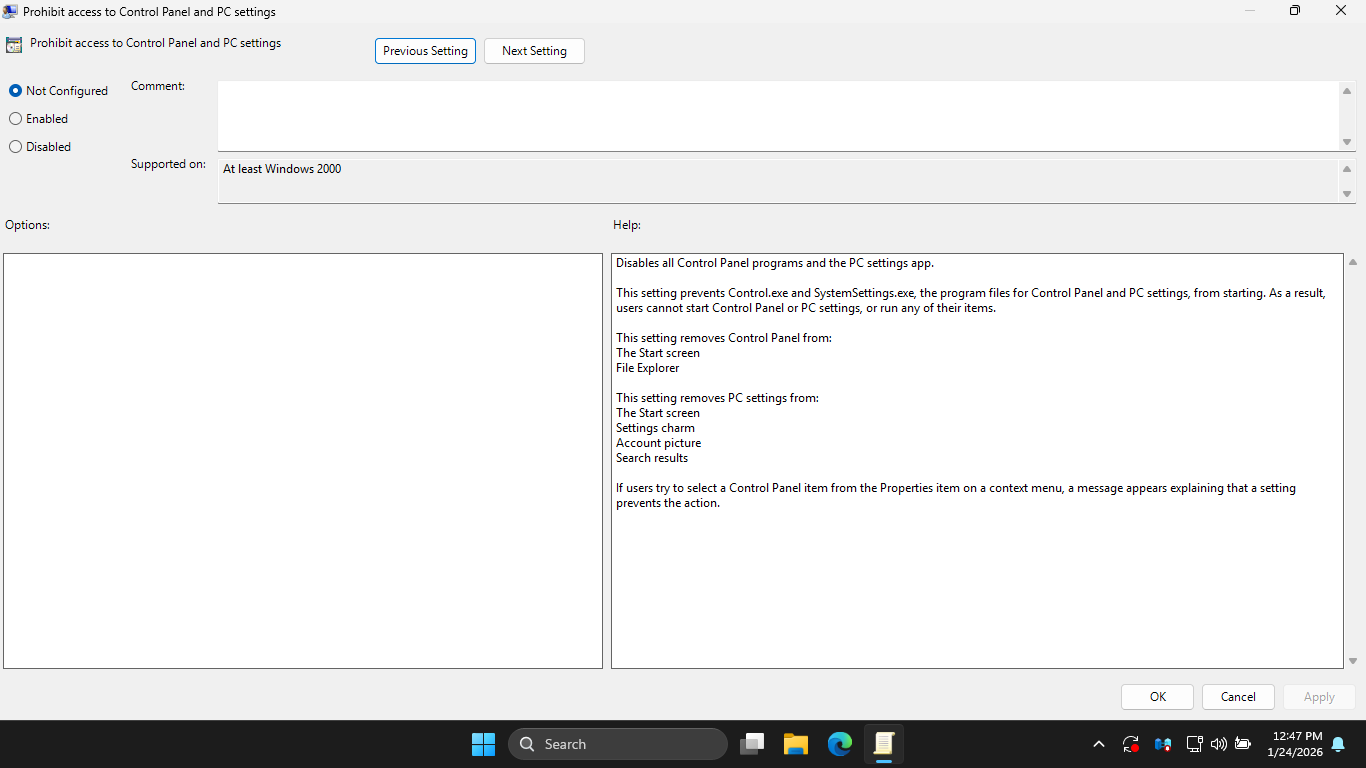Click the Next Setting button
Viewport: 1366px width, 768px height.
(534, 51)
